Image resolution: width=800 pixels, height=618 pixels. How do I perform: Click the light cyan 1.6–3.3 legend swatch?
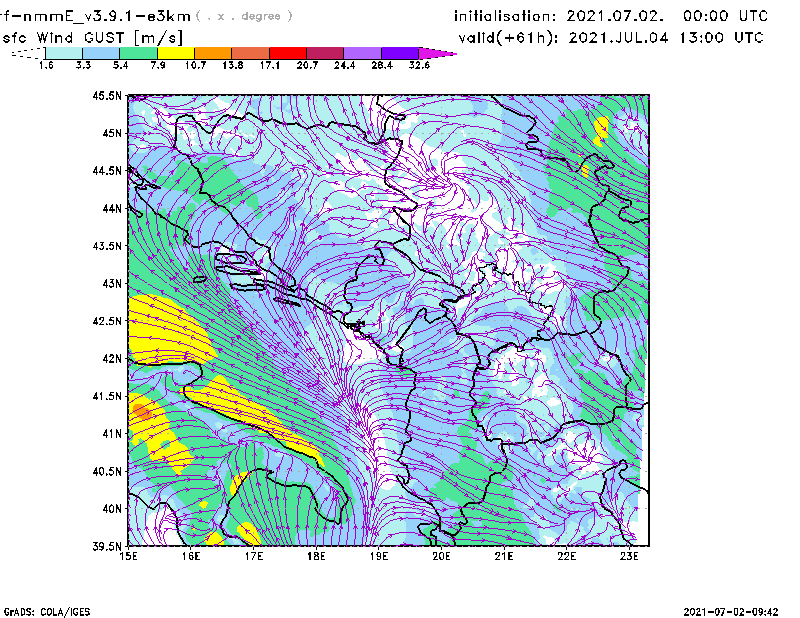pyautogui.click(x=64, y=53)
